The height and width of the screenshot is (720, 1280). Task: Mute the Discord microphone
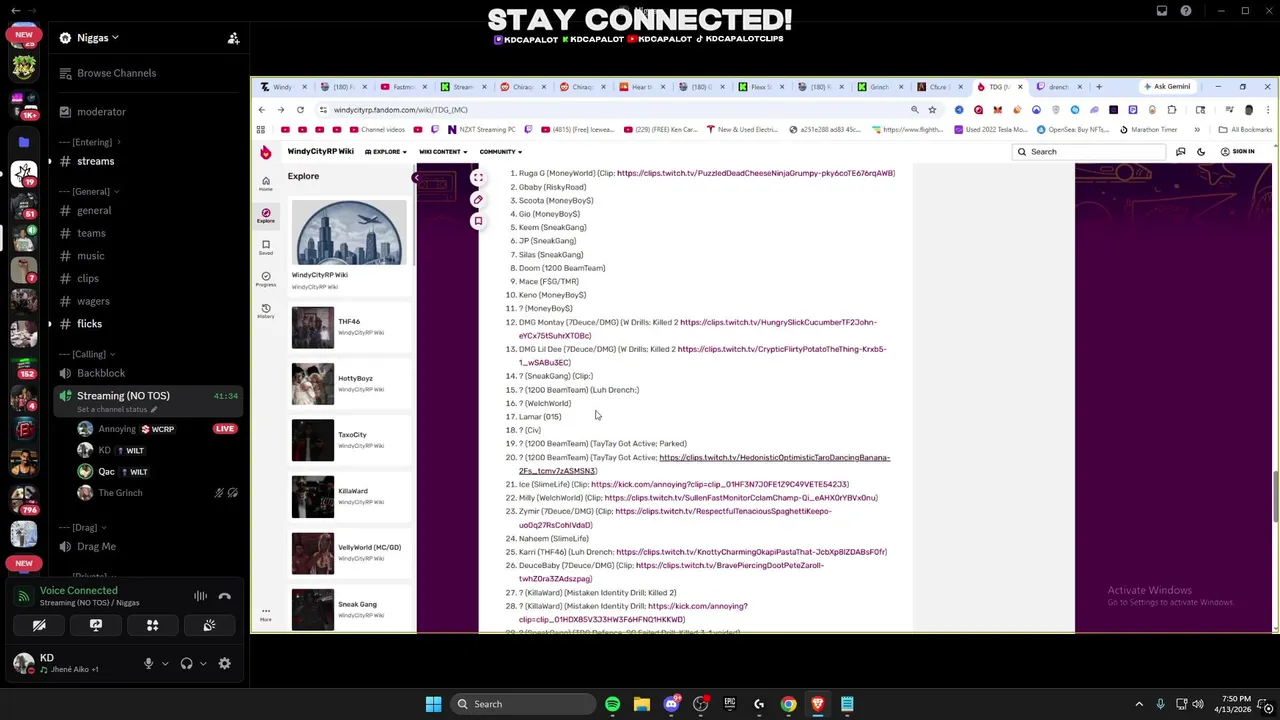(x=148, y=663)
